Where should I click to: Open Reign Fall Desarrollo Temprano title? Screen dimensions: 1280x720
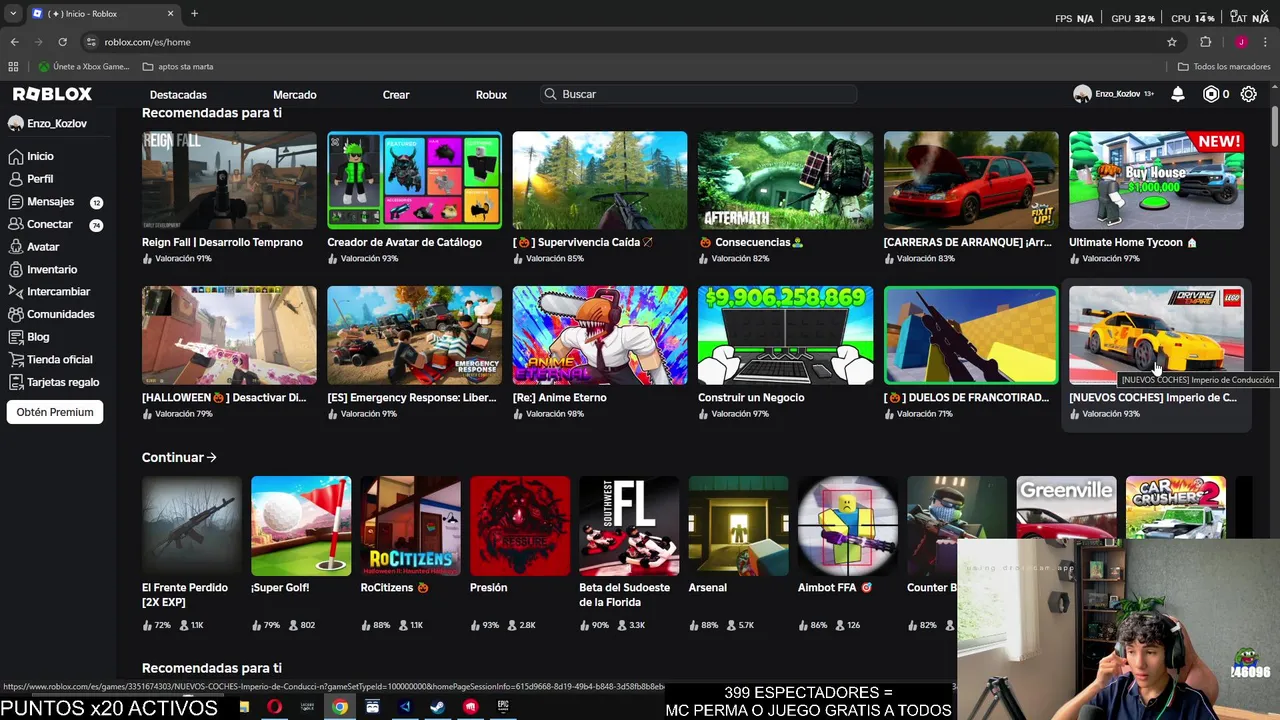coord(222,242)
